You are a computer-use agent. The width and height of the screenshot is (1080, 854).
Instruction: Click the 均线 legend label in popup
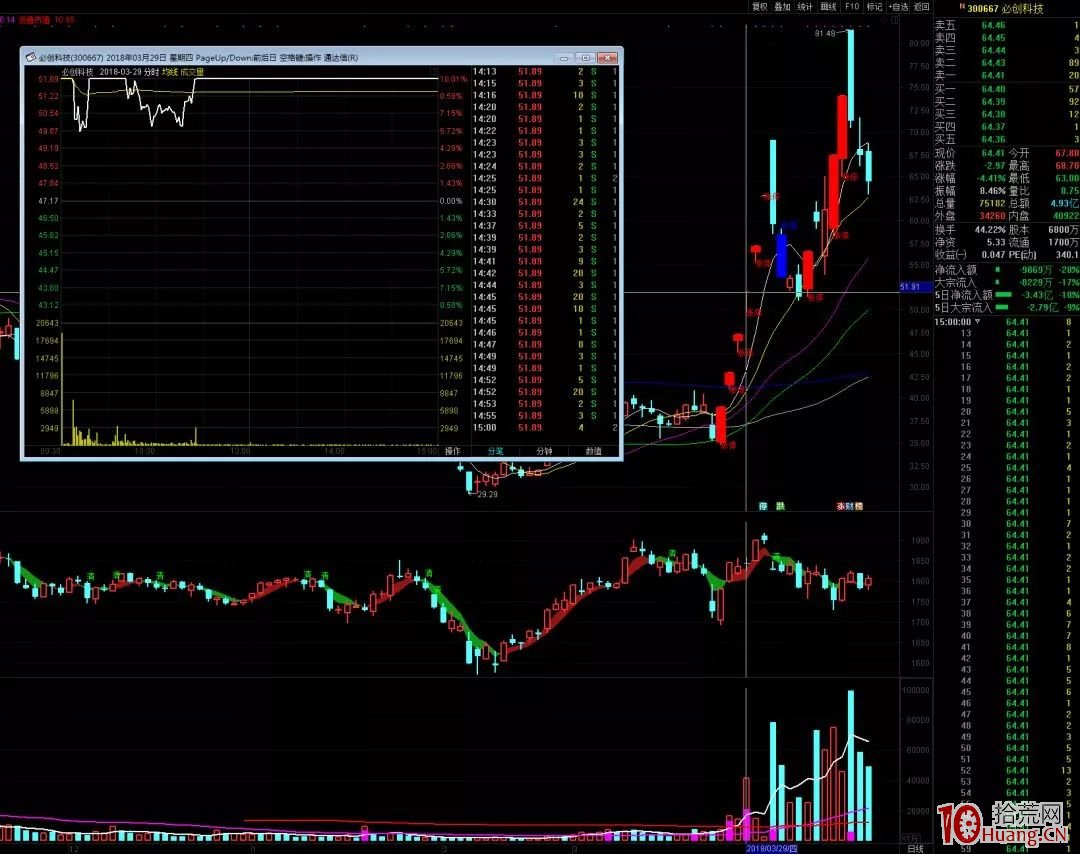point(169,72)
